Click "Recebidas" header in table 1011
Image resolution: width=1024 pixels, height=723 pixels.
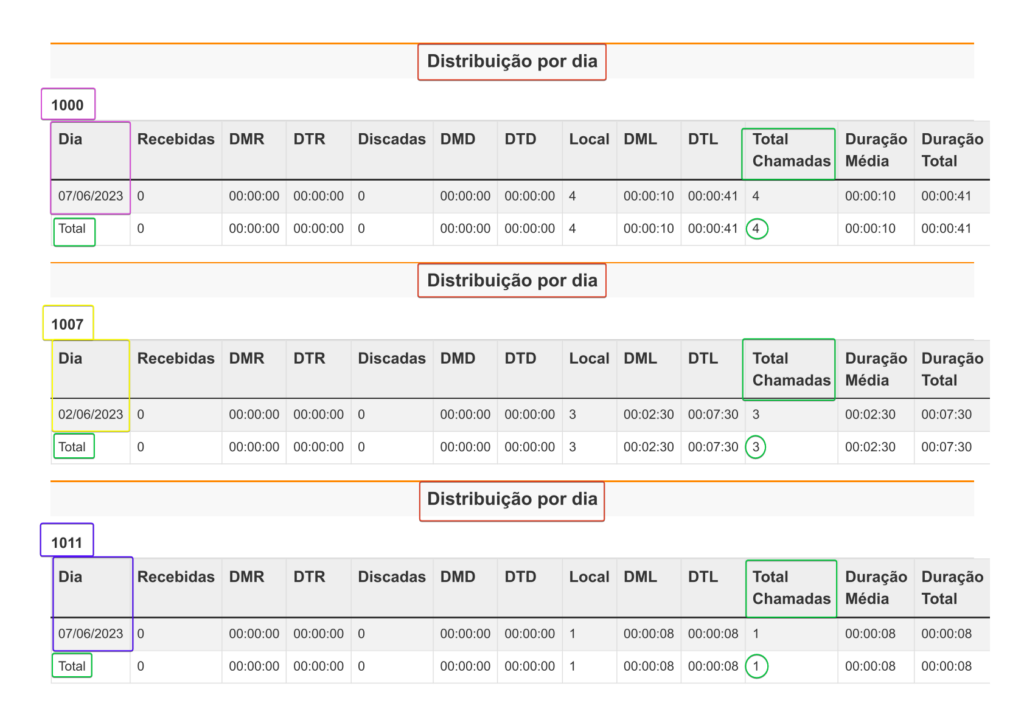(176, 577)
